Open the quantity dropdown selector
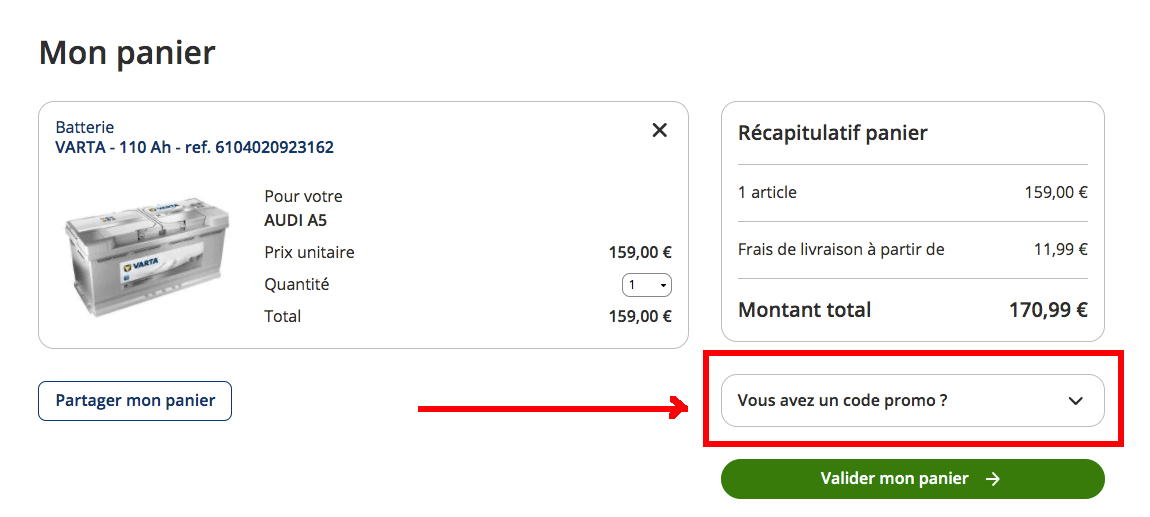Screen dimensions: 1150x517 pyautogui.click(x=647, y=286)
